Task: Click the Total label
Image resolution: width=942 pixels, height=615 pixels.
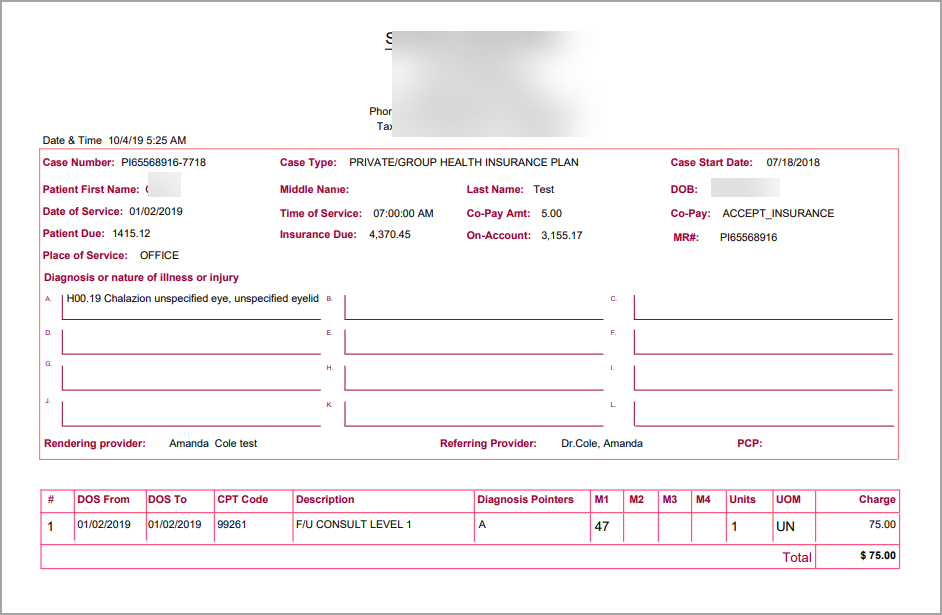Action: tap(797, 557)
